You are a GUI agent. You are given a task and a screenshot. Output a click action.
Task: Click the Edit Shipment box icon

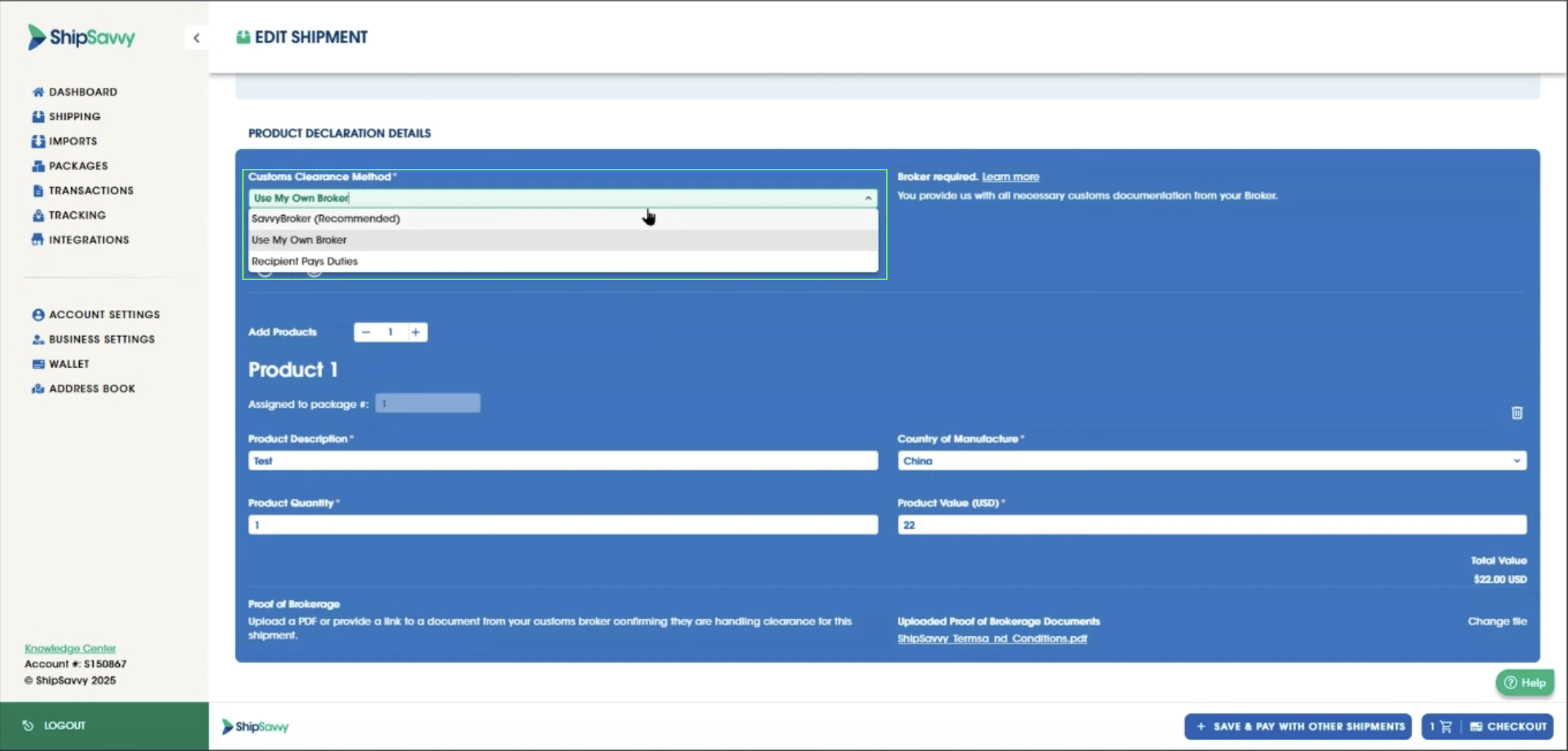[x=243, y=37]
